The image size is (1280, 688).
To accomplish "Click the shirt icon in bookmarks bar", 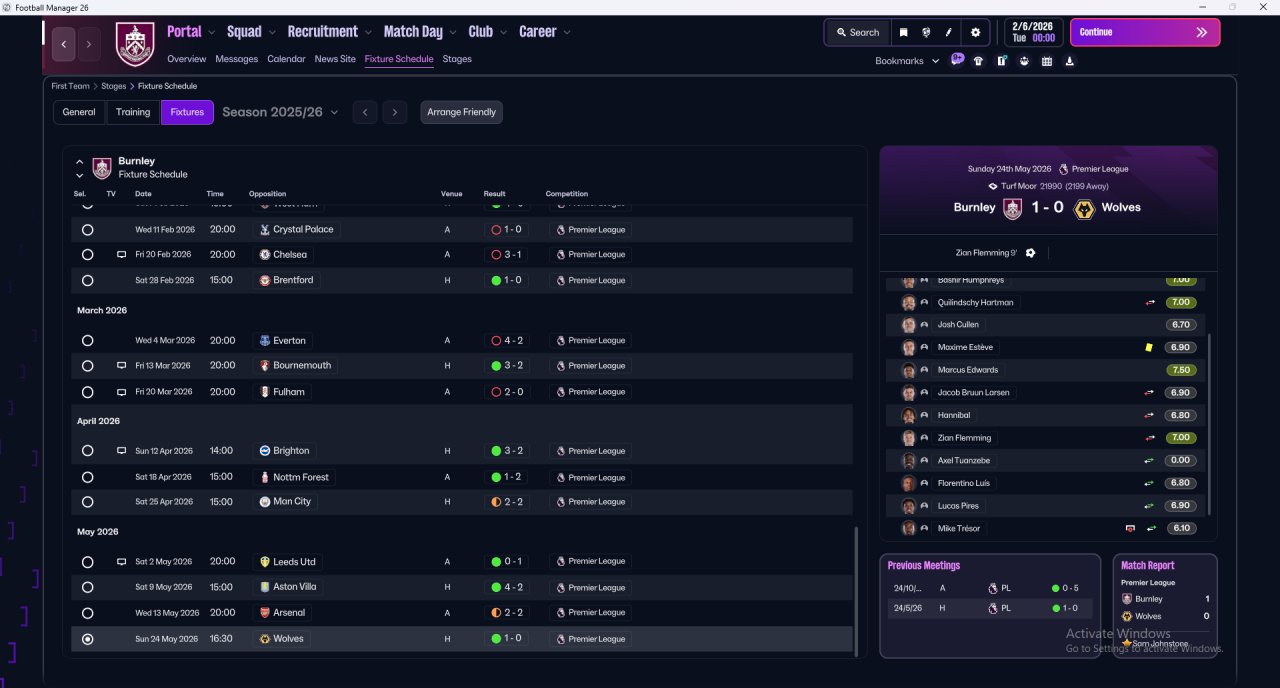I will [978, 61].
